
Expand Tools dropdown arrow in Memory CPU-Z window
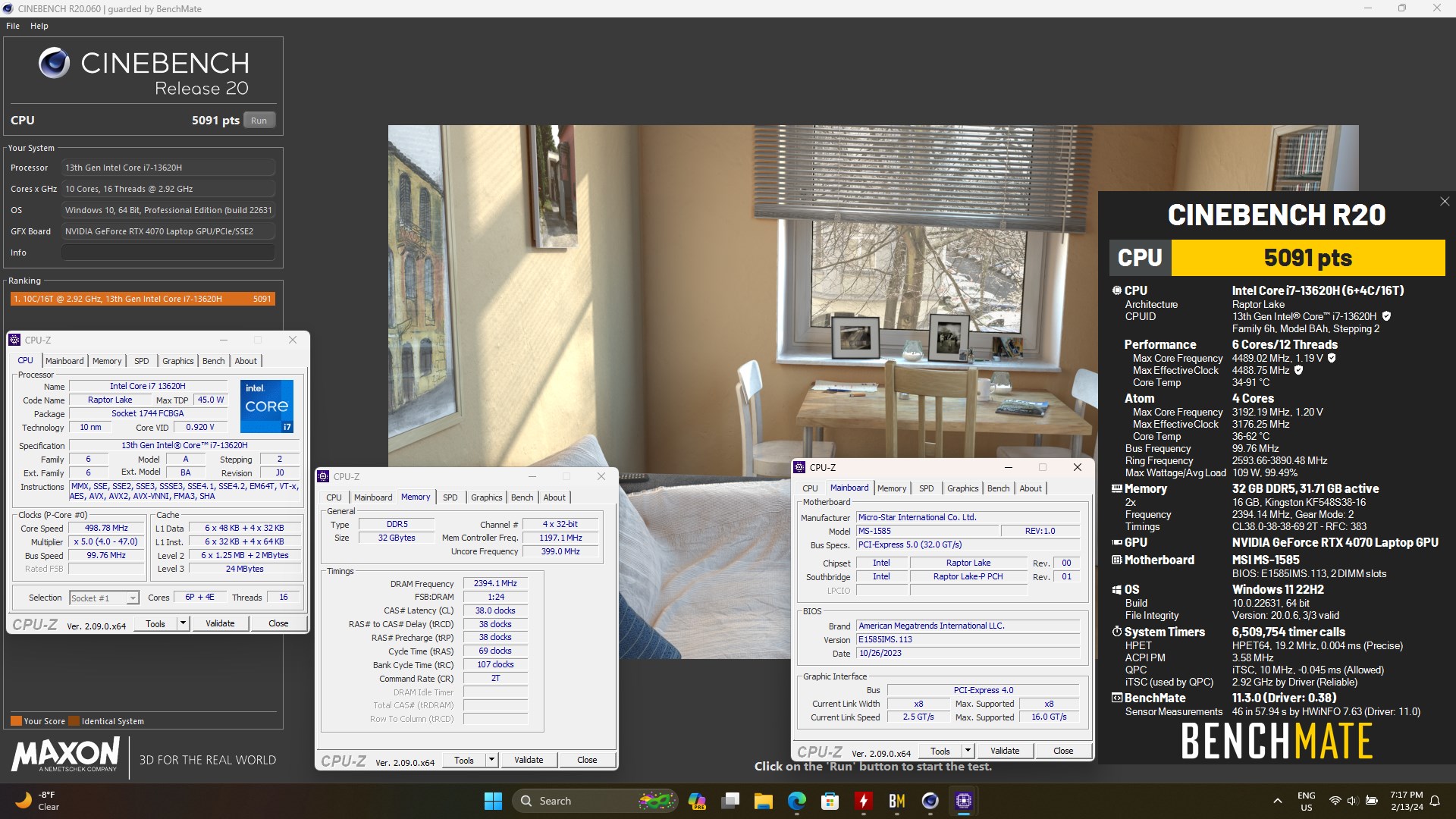pos(491,760)
